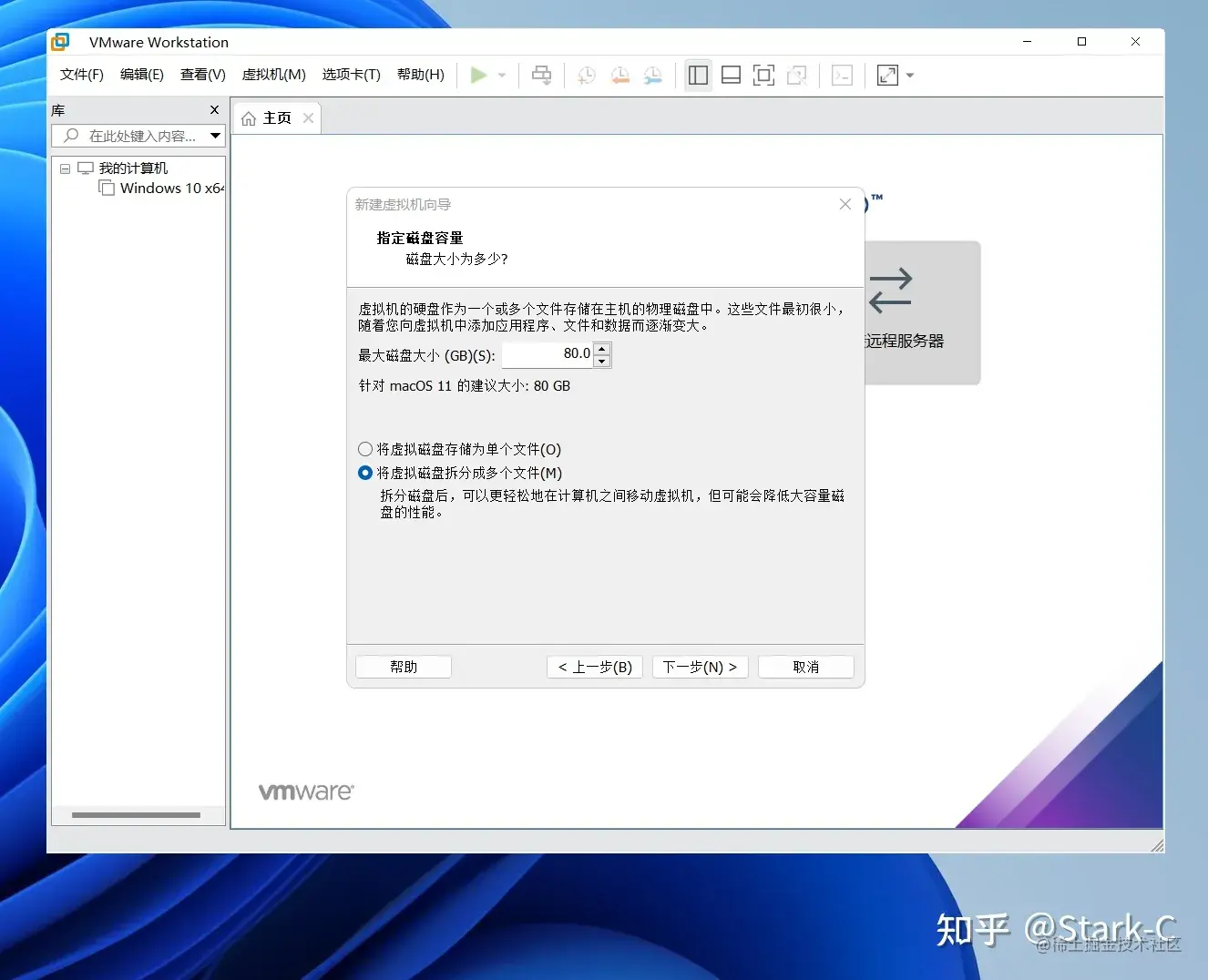Screen dimensions: 1208x980
Task: Click the Unity mode toolbar icon
Action: [x=797, y=76]
